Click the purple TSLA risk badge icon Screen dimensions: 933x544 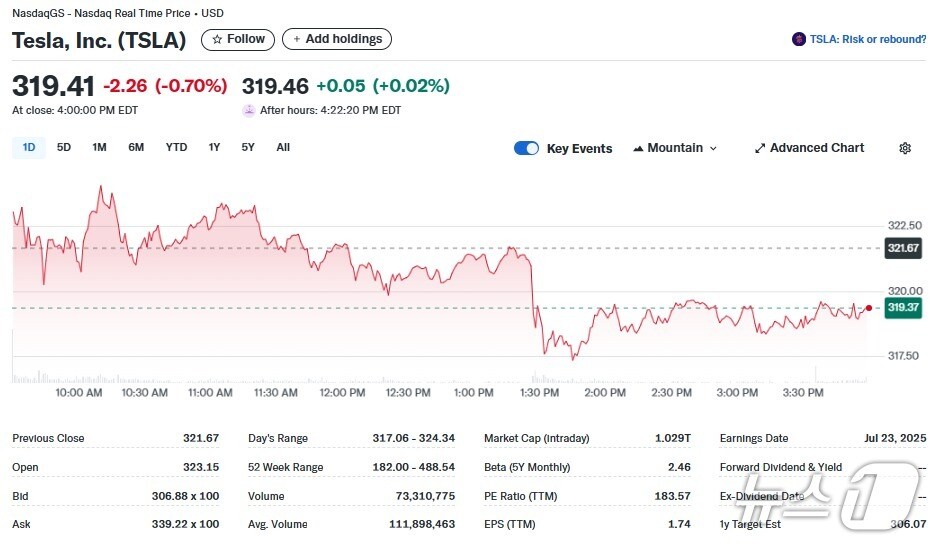click(799, 39)
